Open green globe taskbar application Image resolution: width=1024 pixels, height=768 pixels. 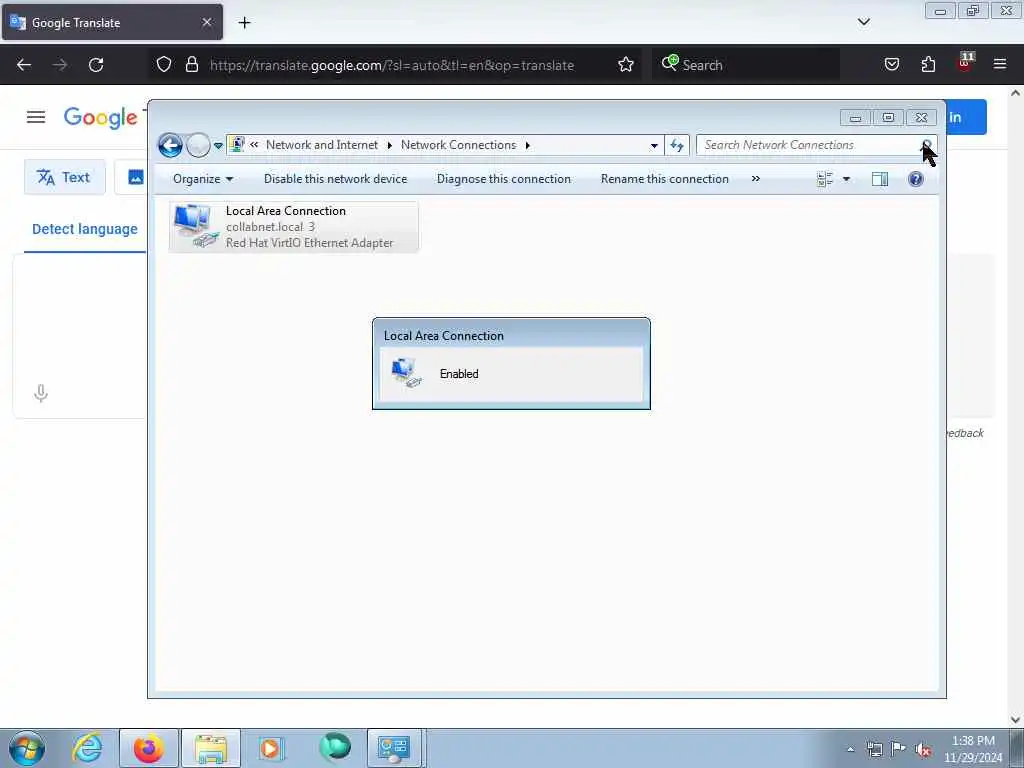pos(335,747)
